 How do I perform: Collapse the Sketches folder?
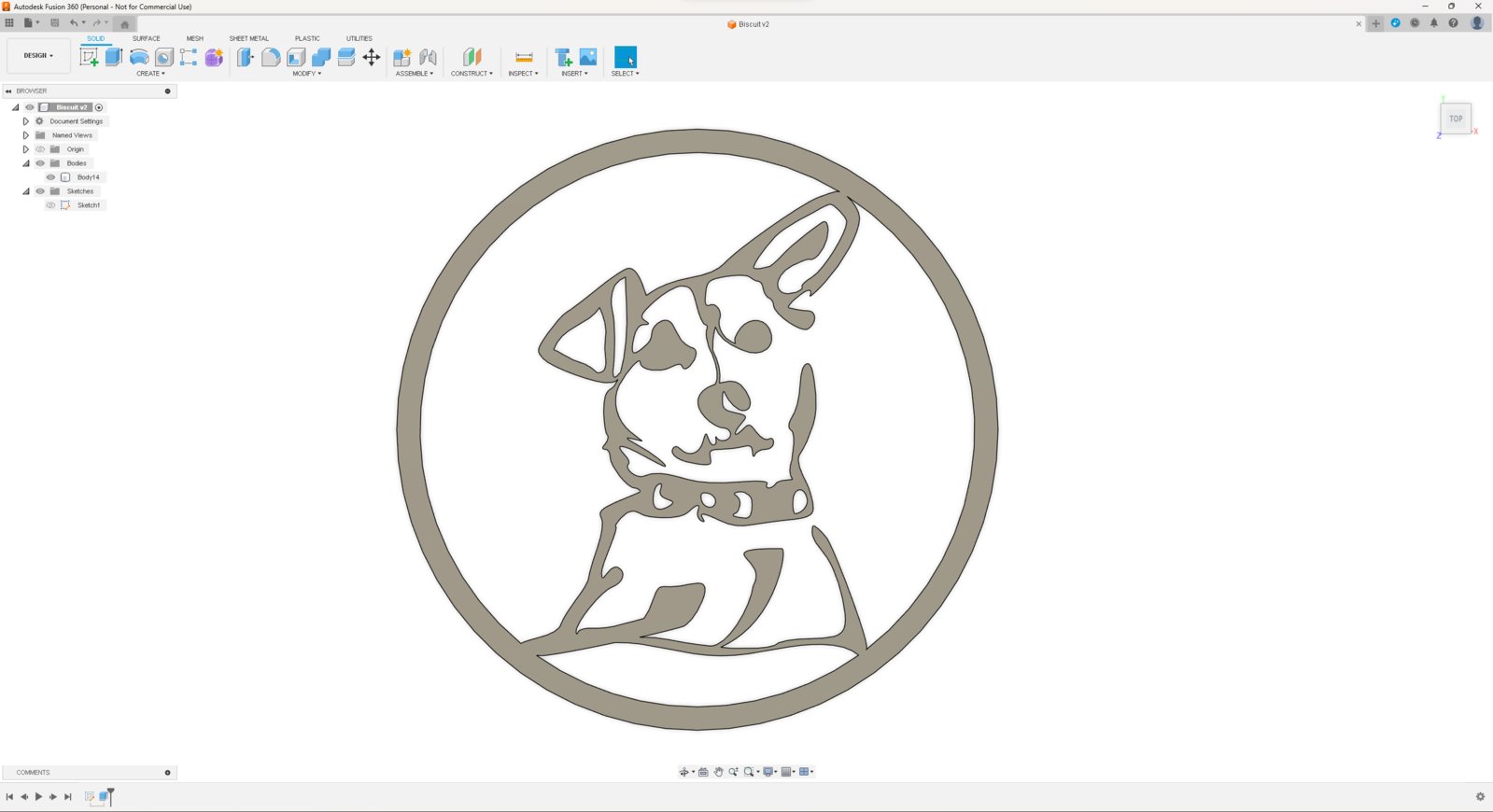[x=26, y=191]
